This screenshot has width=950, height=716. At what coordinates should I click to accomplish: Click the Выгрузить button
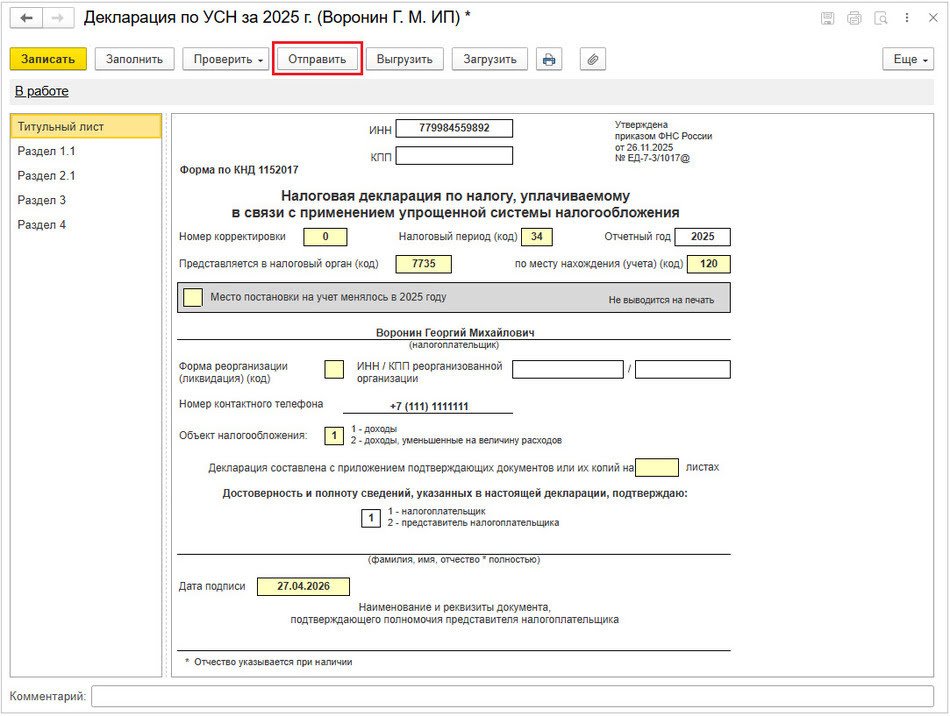tap(405, 59)
